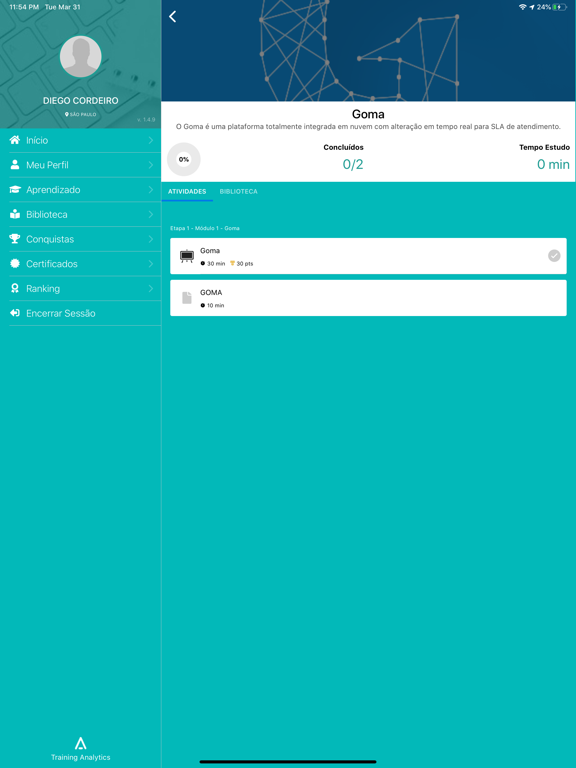
Task: Click the document icon on the GOMA activity
Action: click(187, 298)
